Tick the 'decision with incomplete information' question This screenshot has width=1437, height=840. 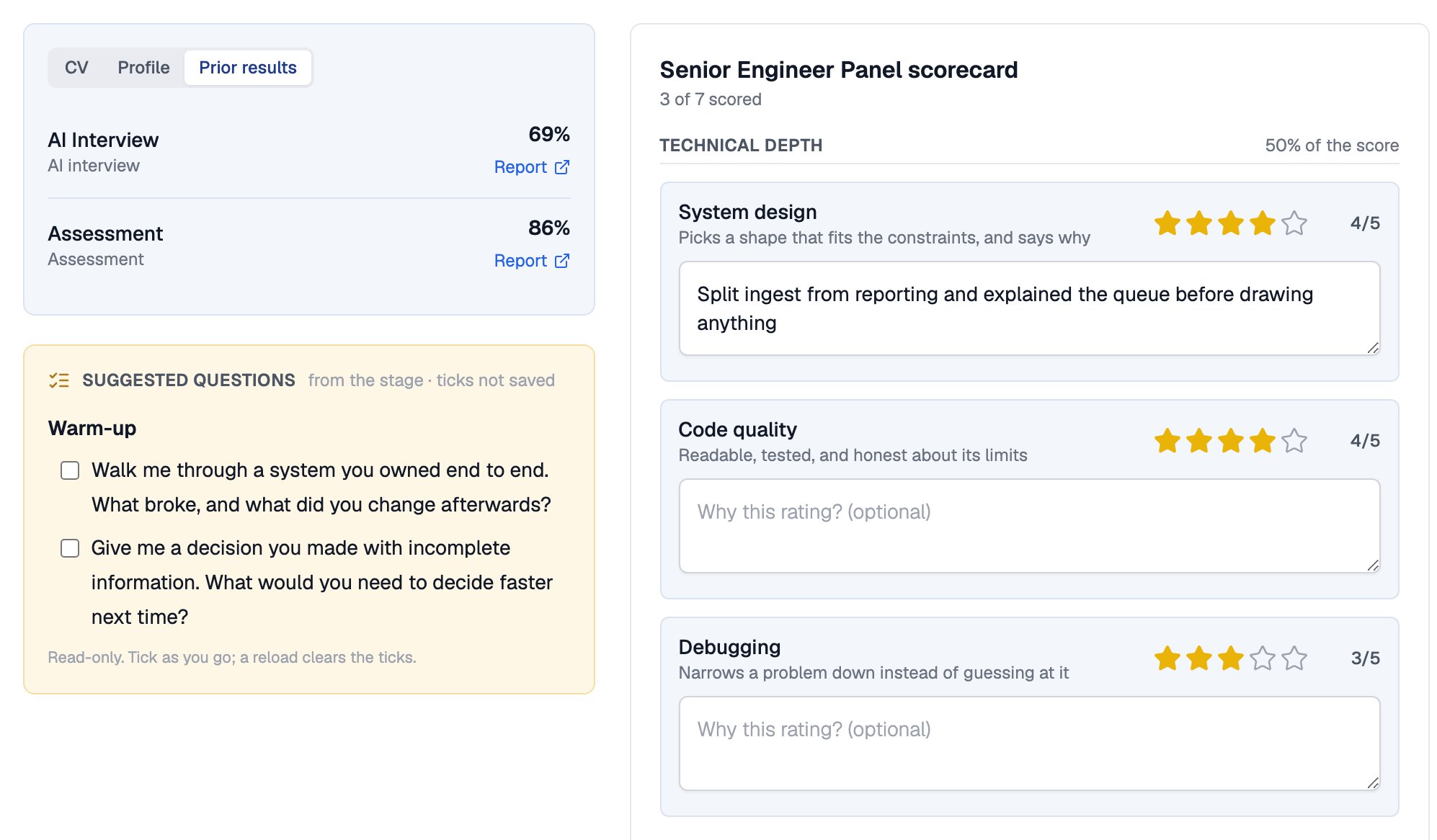coord(70,548)
